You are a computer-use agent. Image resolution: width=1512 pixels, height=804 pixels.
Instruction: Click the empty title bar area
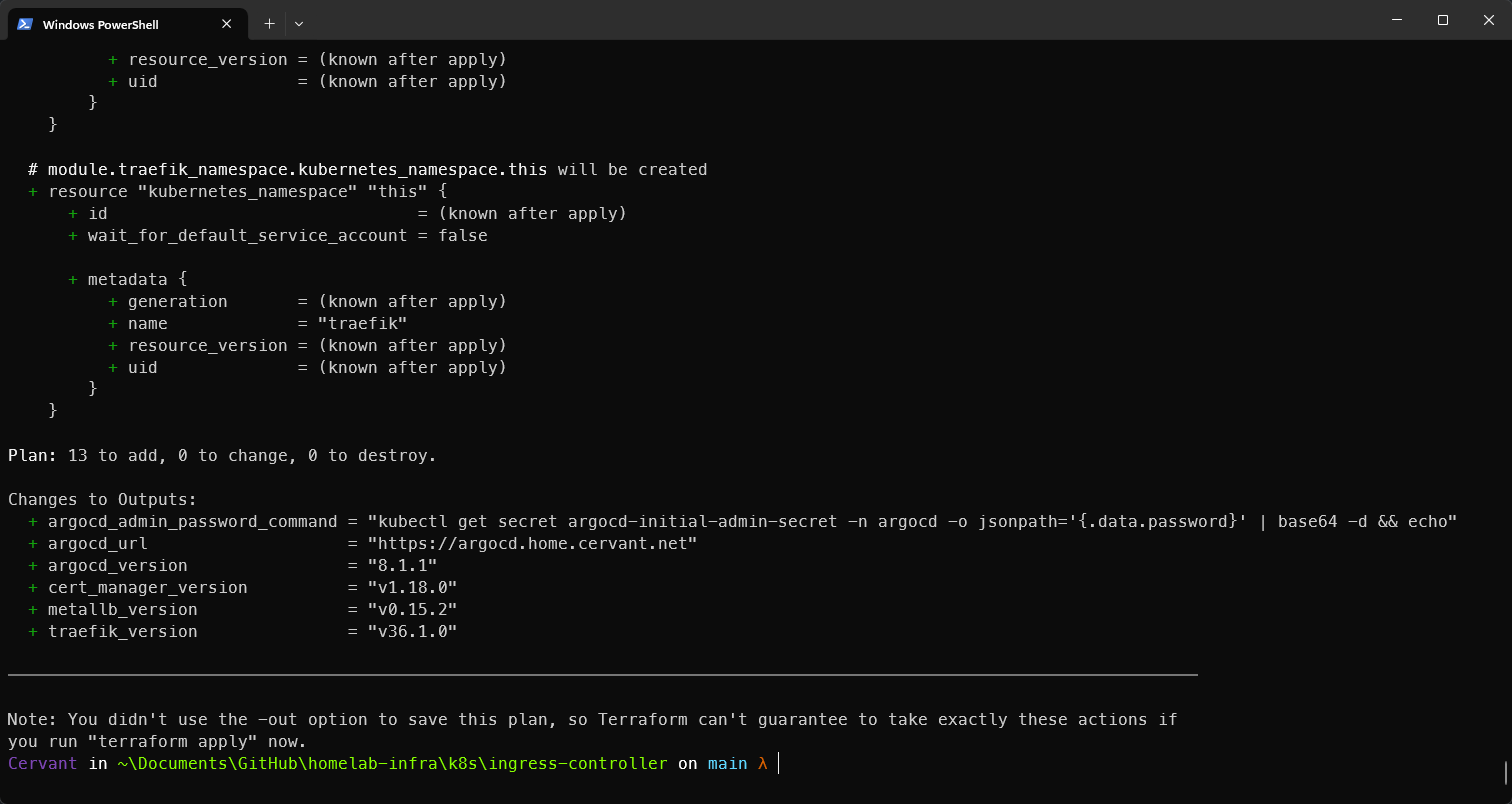800,20
